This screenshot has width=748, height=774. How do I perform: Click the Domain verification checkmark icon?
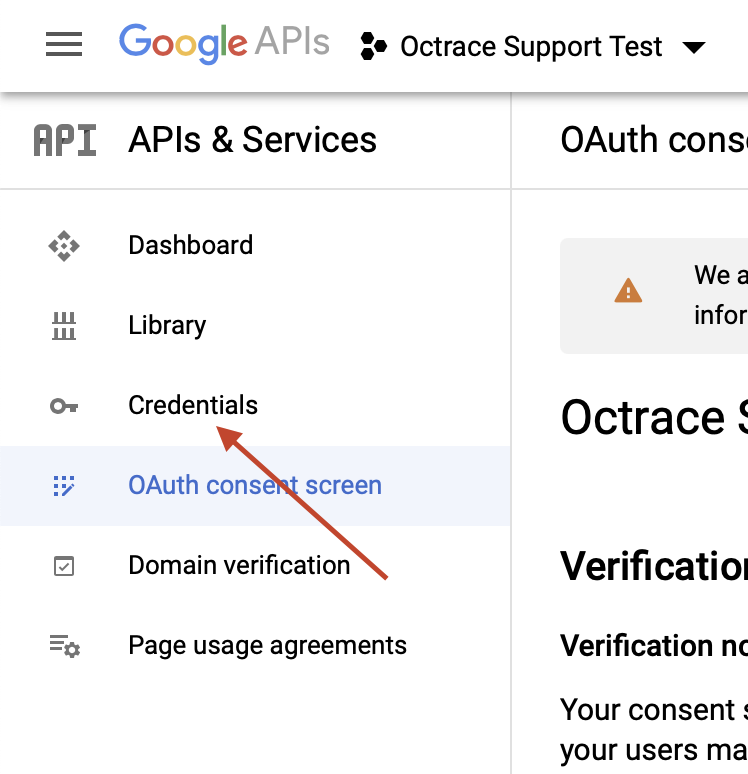pos(64,566)
